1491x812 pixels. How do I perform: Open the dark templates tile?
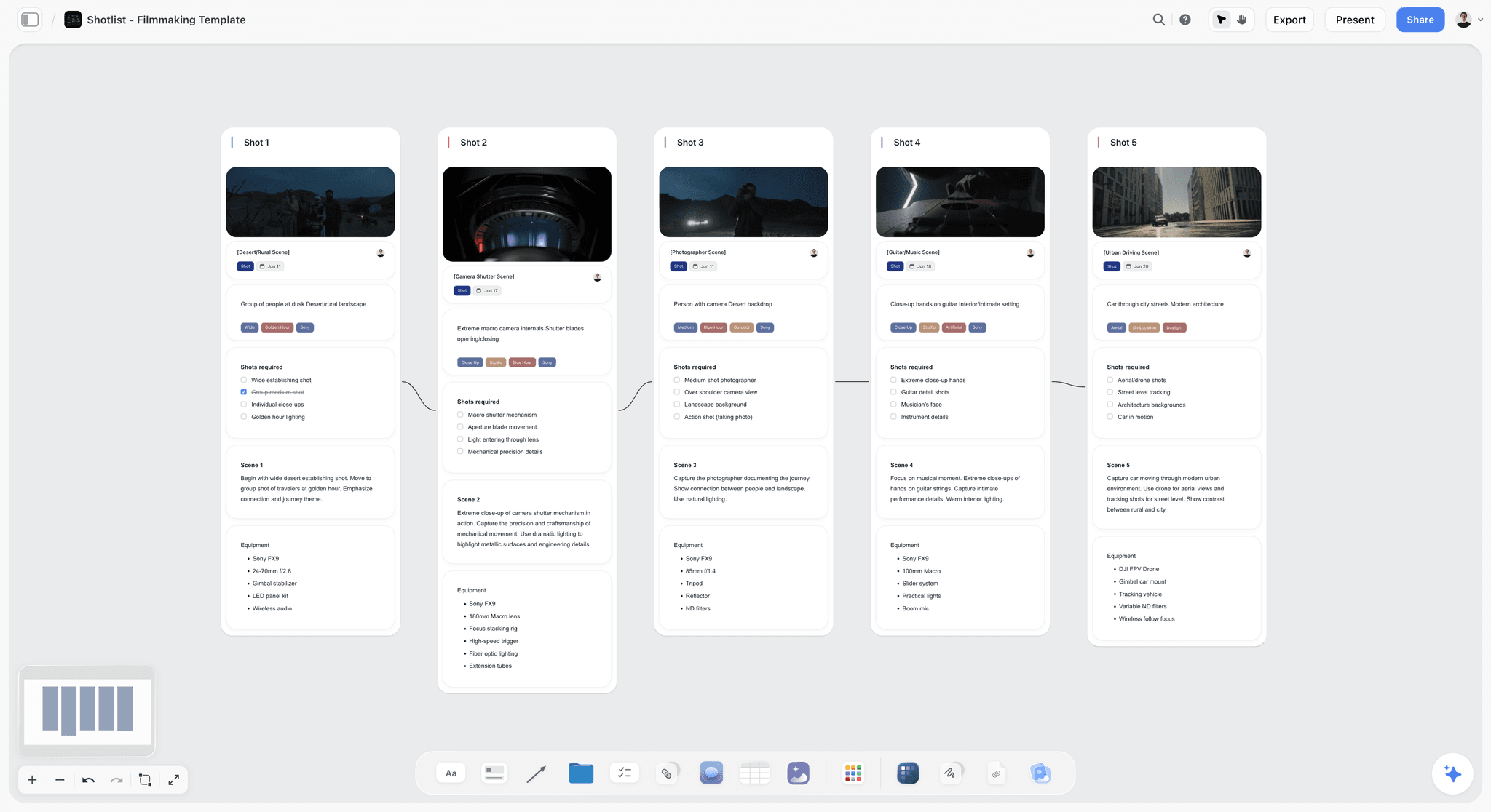point(908,773)
